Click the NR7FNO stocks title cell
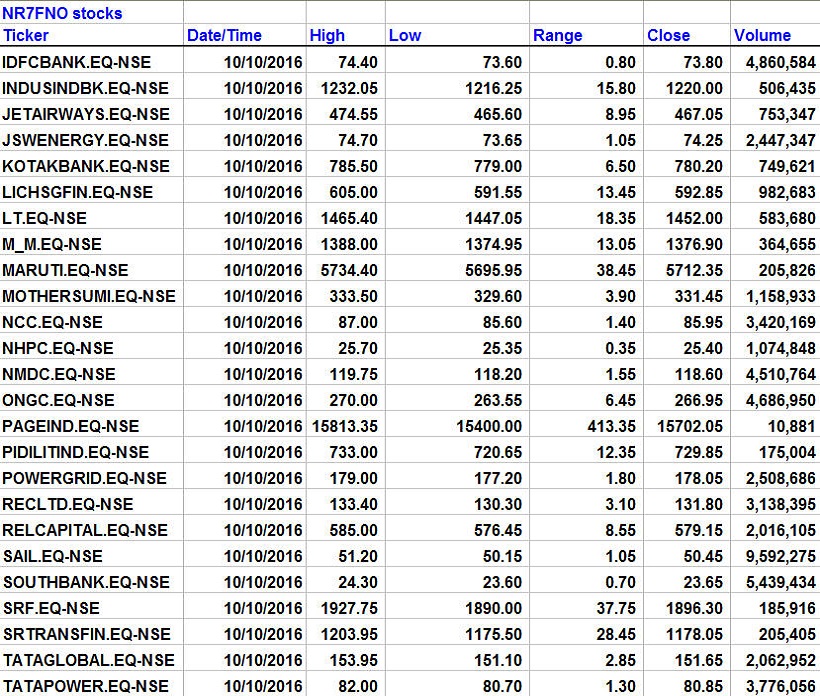 pyautogui.click(x=63, y=13)
